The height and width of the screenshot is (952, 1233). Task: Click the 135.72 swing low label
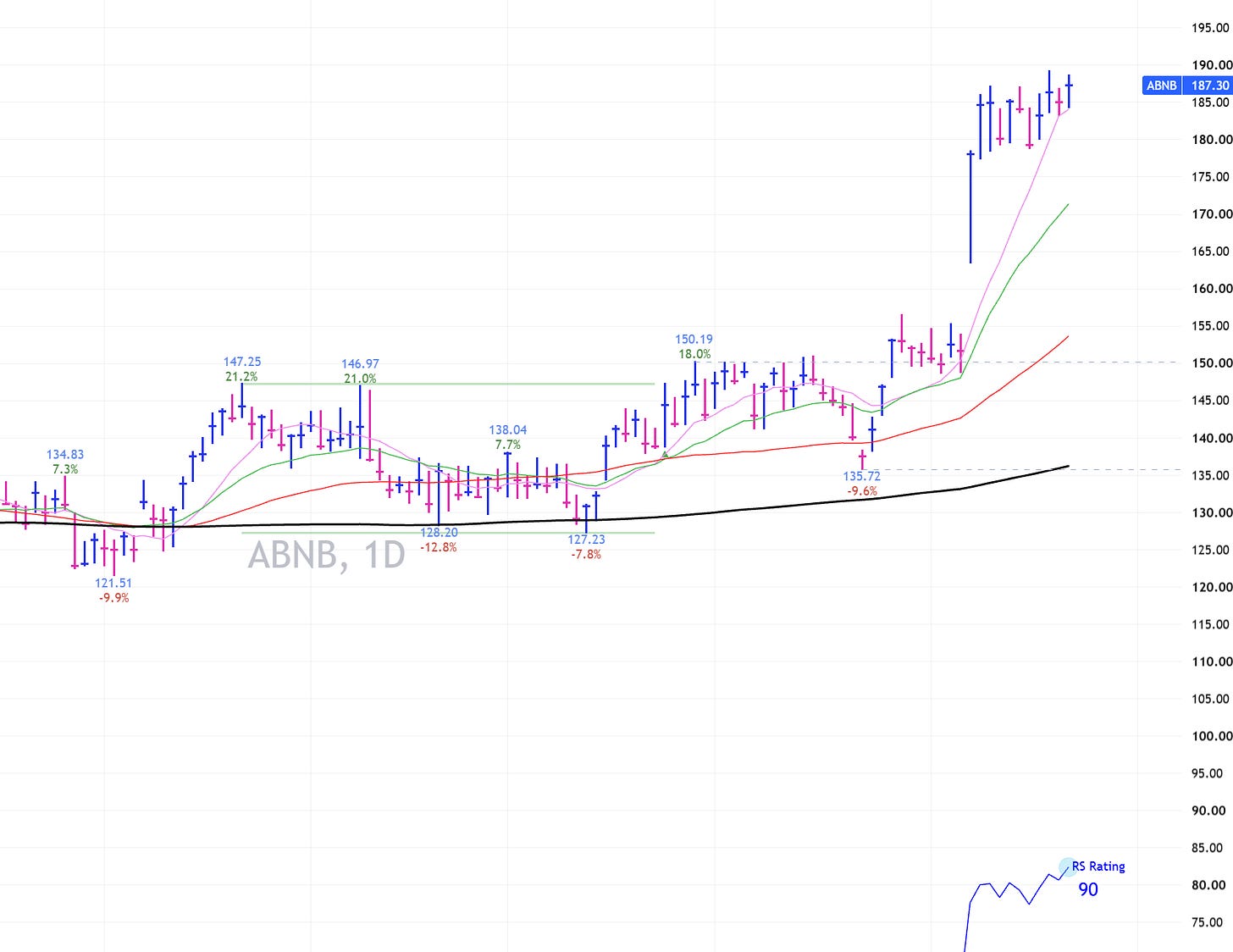click(x=862, y=476)
